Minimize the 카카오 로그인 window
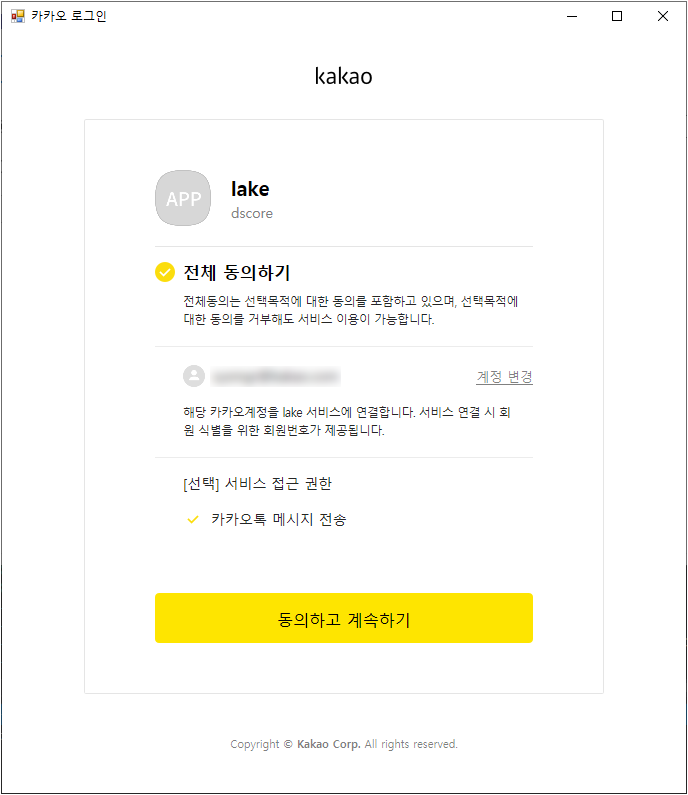 [x=572, y=16]
